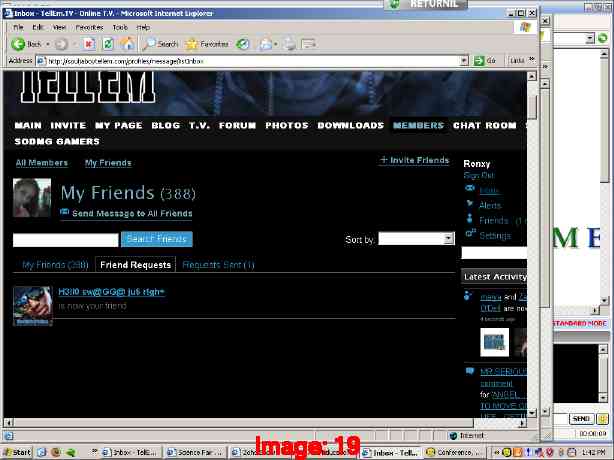Click the comment bubble icon in Latest Activity

pos(470,371)
